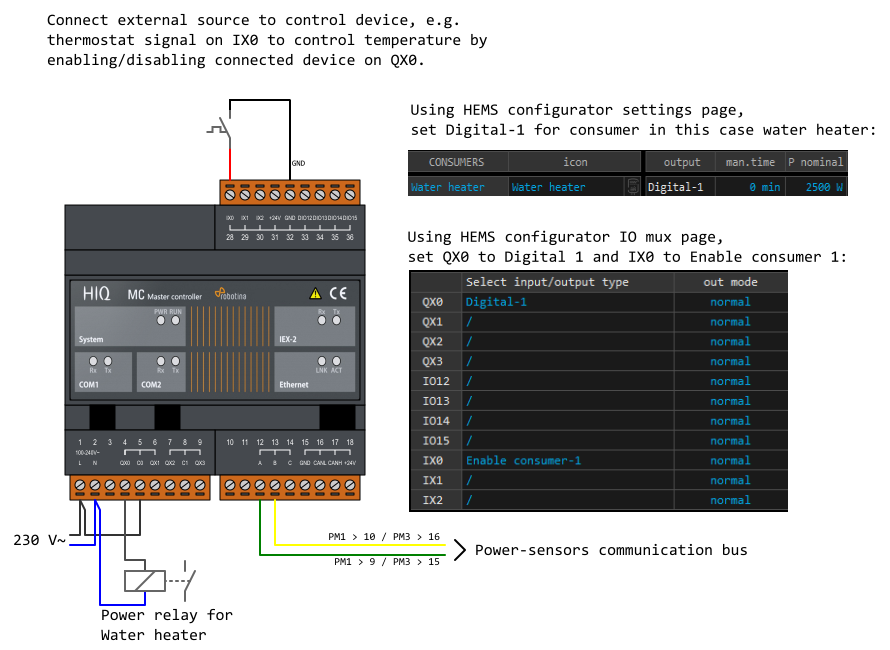890x650 pixels.
Task: Click the CONSUMERS column header
Action: coord(457,162)
